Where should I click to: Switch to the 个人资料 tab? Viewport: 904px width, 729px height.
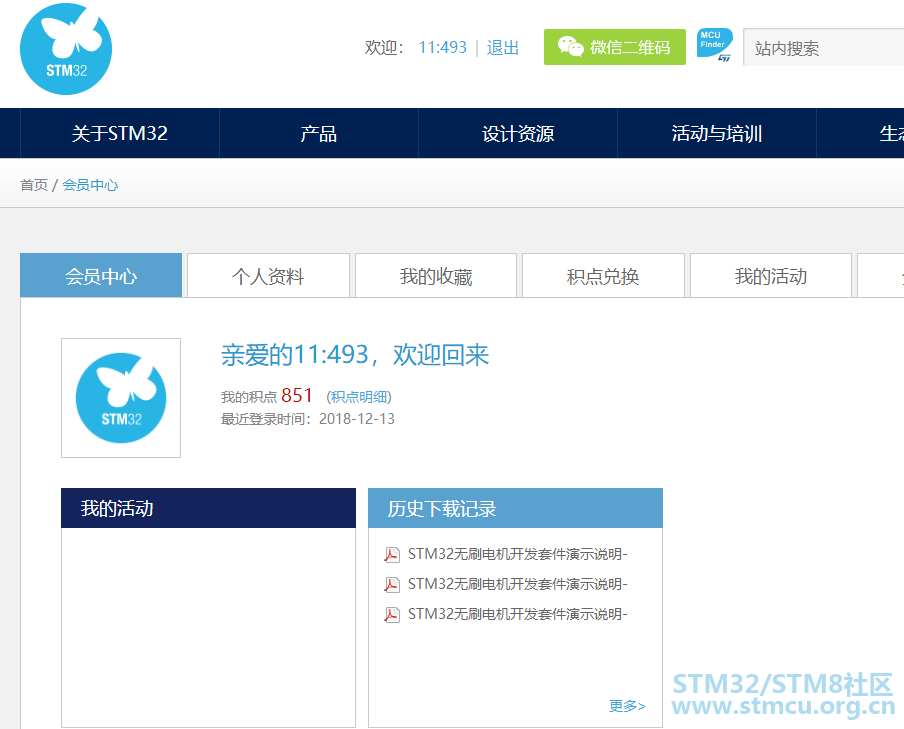point(268,276)
